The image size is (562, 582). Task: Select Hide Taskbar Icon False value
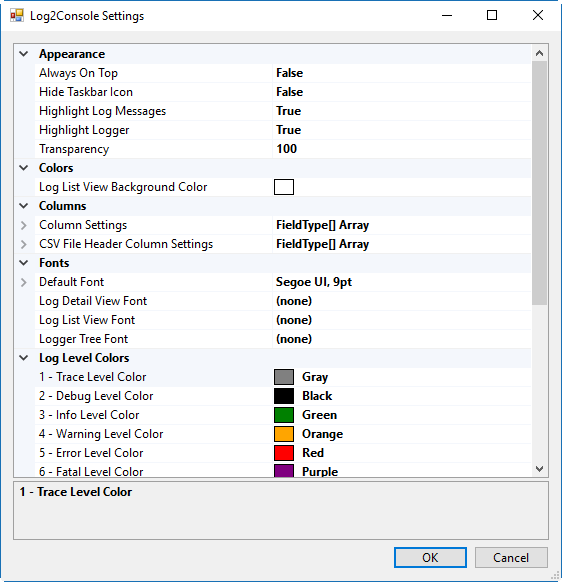click(x=290, y=92)
